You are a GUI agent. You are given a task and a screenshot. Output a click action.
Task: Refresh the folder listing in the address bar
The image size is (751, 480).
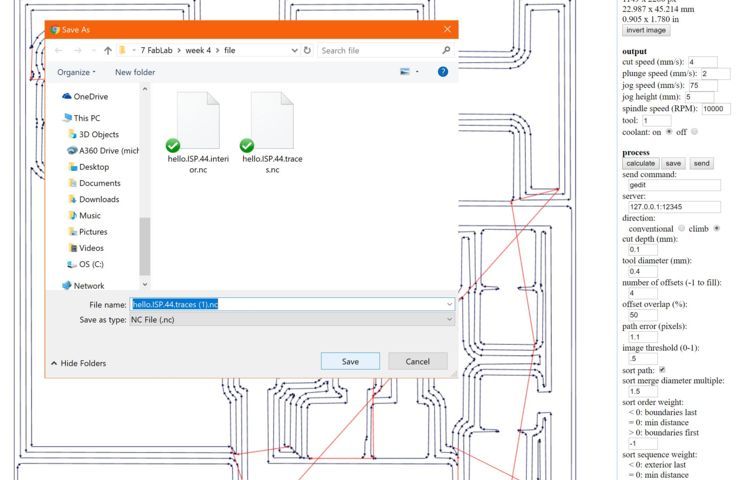pyautogui.click(x=307, y=50)
